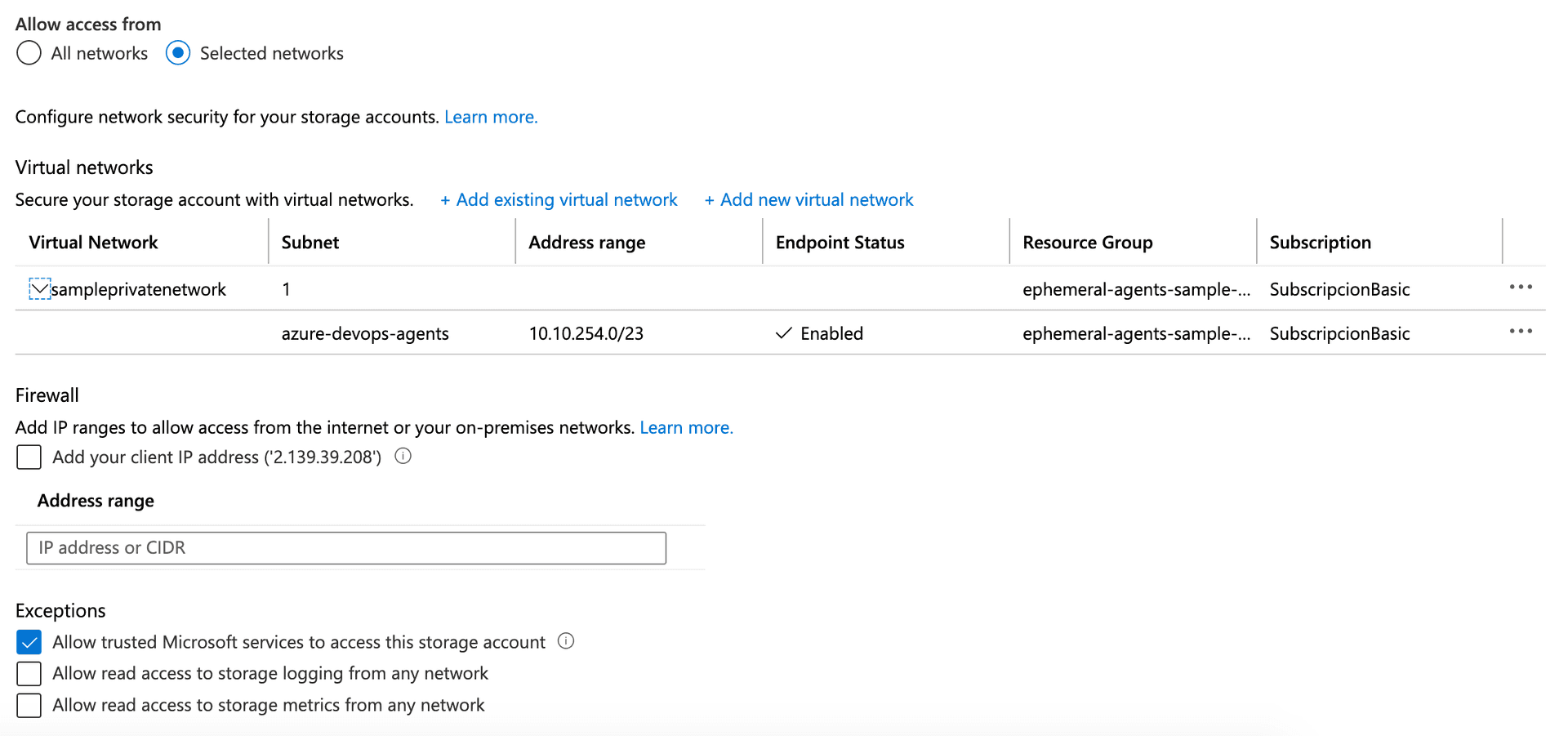Viewport: 1568px width, 736px height.
Task: Click Learn more in the Firewall section
Action: coord(685,426)
